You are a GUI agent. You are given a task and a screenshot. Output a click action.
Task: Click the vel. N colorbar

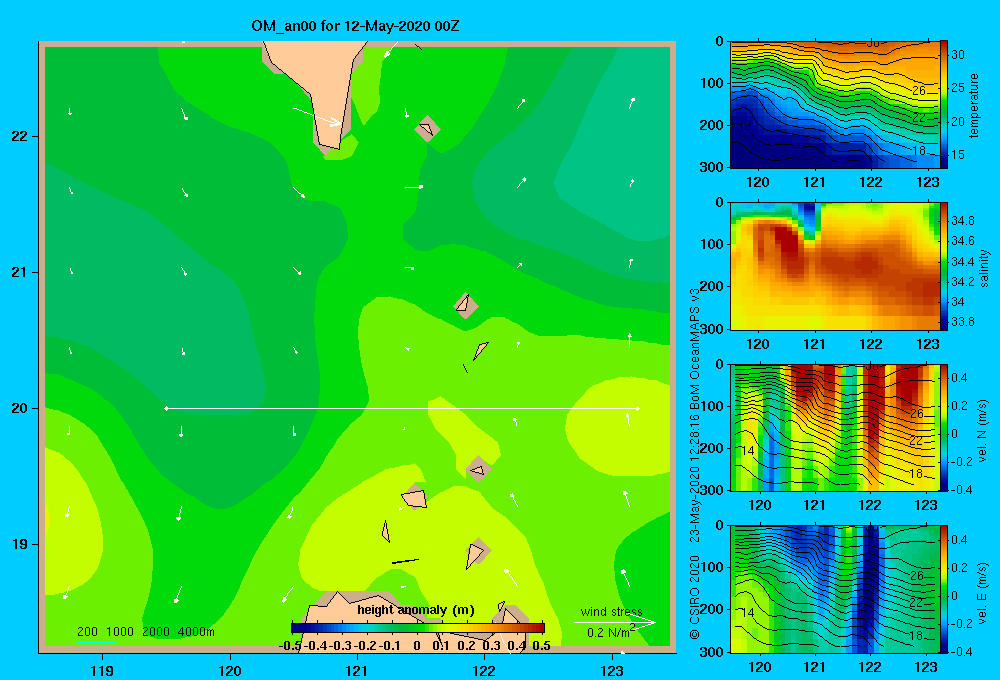944,427
